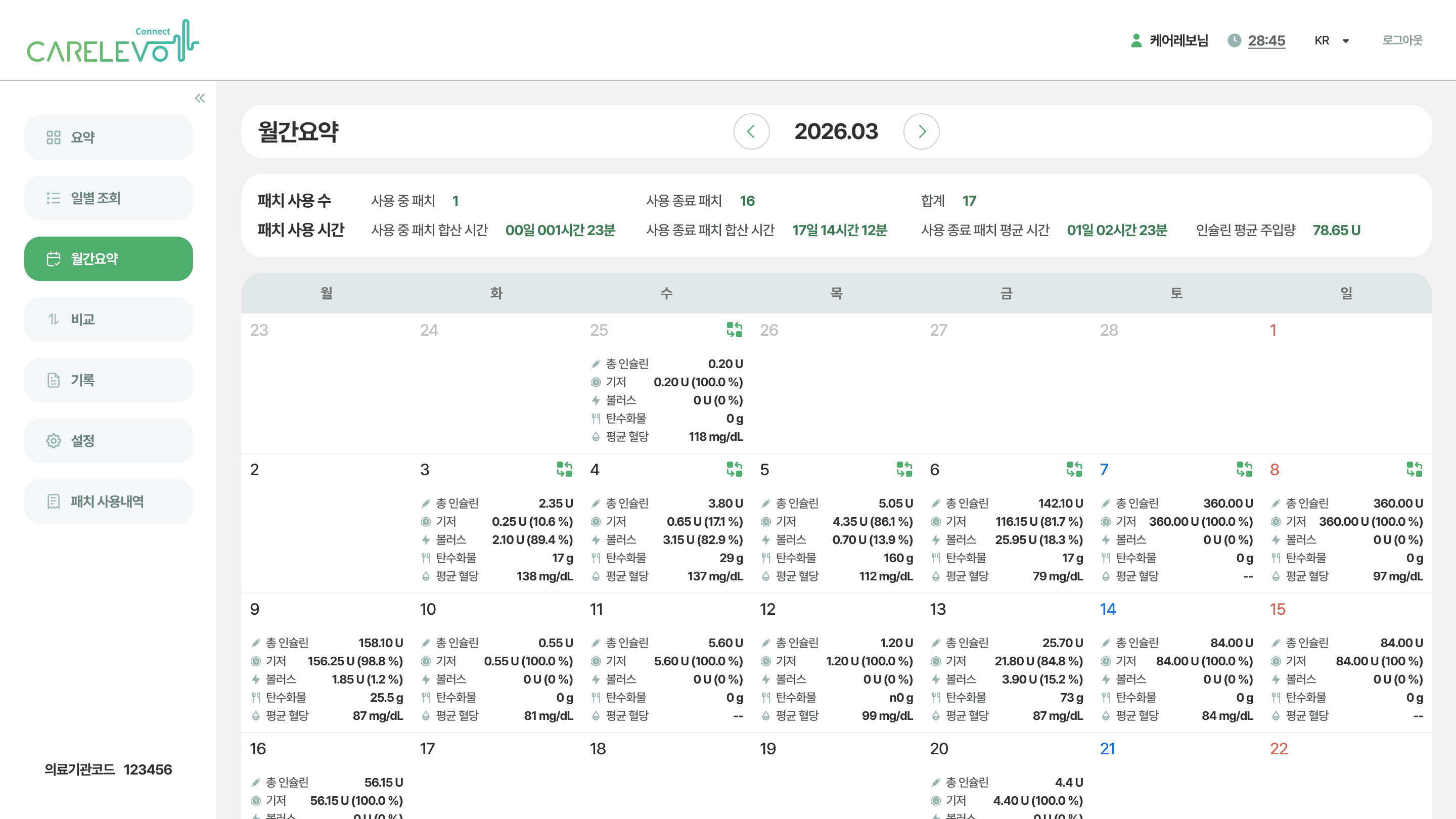Click the 142.10 U total on day 6

tap(1060, 504)
